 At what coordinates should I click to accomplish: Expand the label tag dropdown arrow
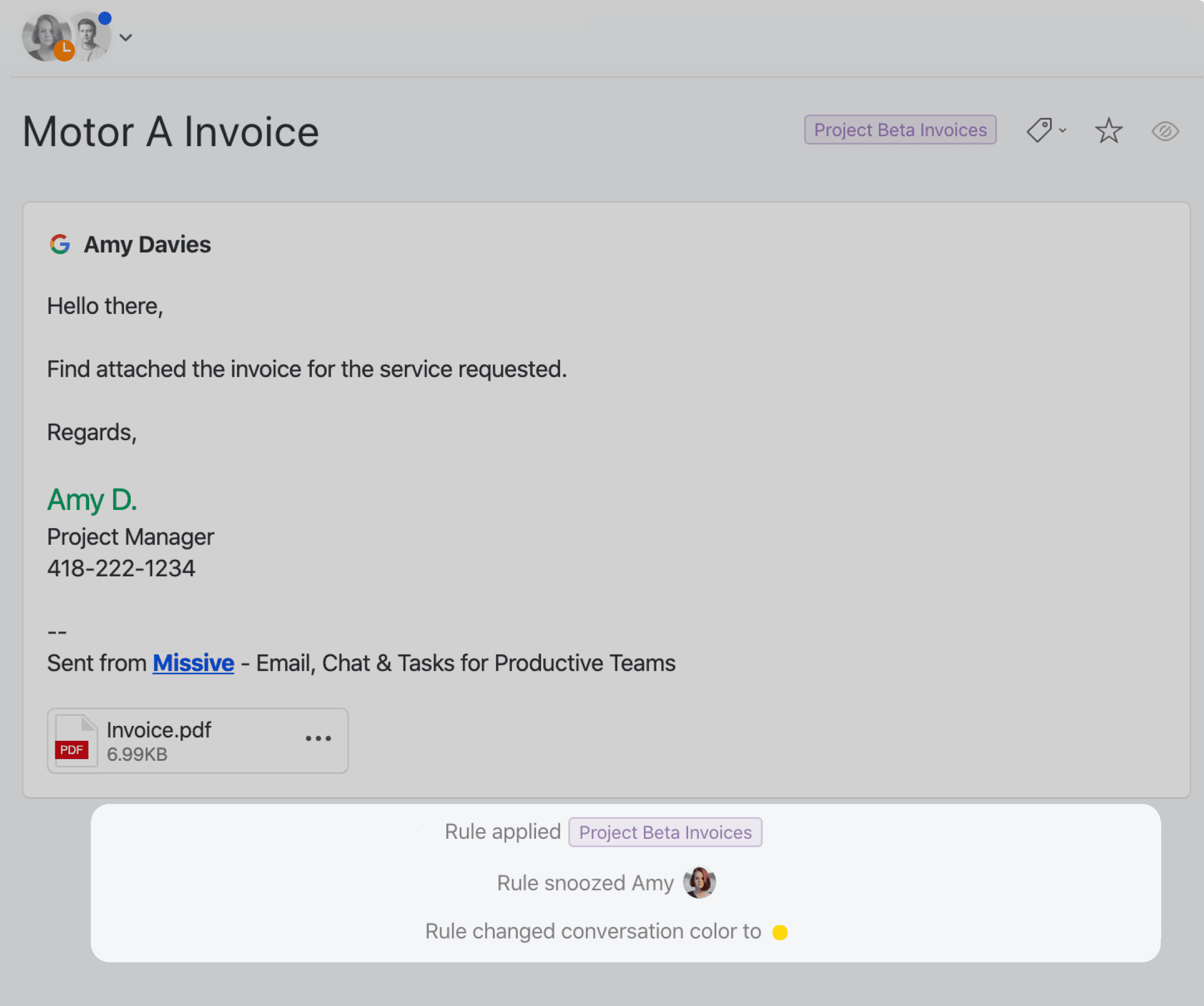tap(1062, 131)
